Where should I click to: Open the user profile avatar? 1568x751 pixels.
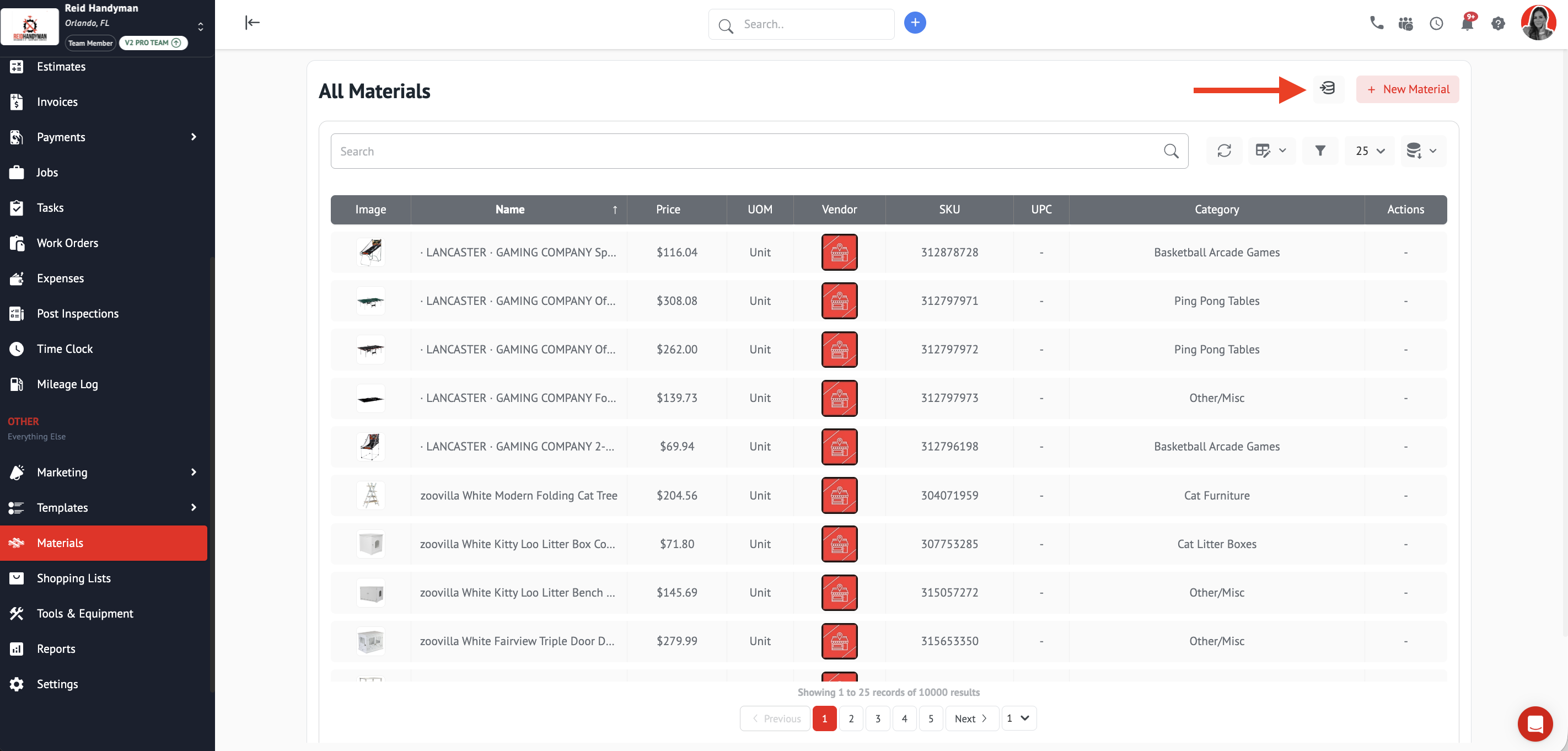coord(1538,23)
